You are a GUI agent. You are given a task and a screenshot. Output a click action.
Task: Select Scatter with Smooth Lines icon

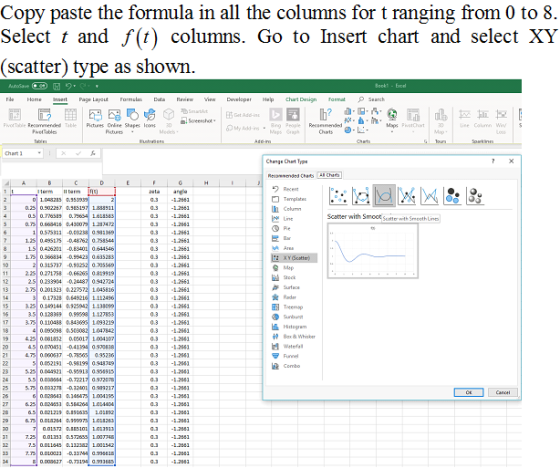tap(384, 196)
